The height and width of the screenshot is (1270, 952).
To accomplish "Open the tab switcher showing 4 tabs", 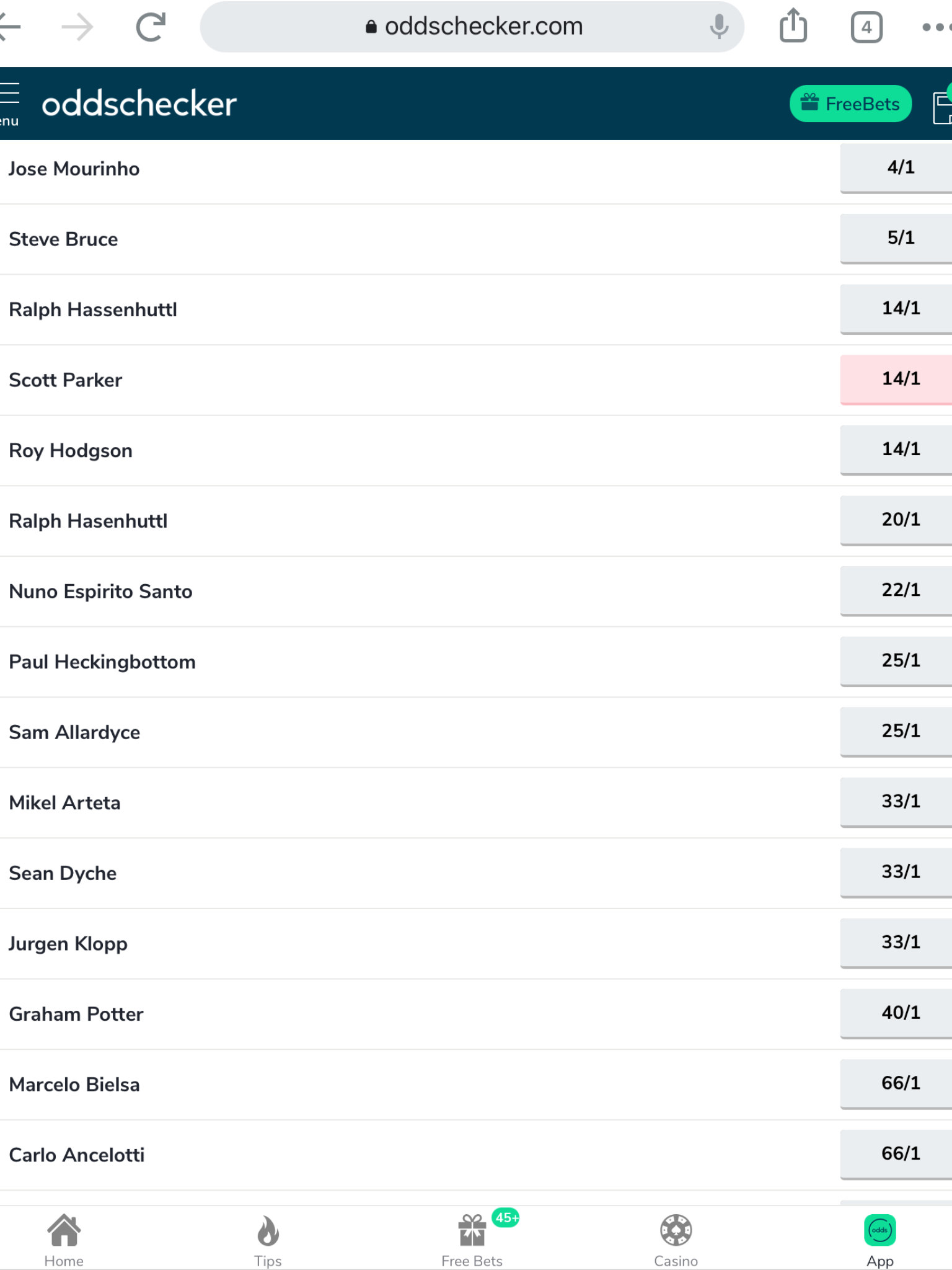I will coord(866,27).
